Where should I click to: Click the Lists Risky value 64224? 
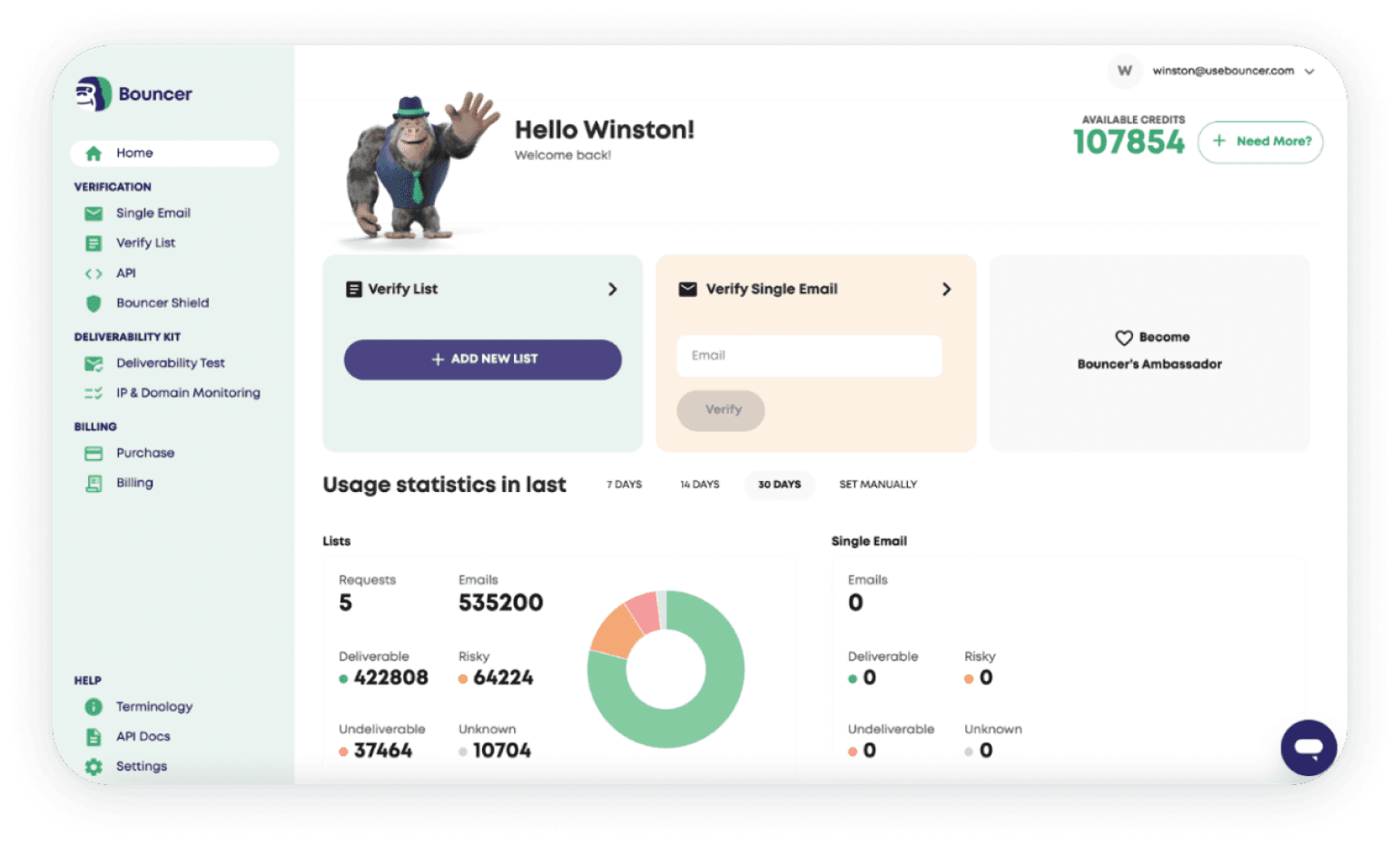[504, 678]
